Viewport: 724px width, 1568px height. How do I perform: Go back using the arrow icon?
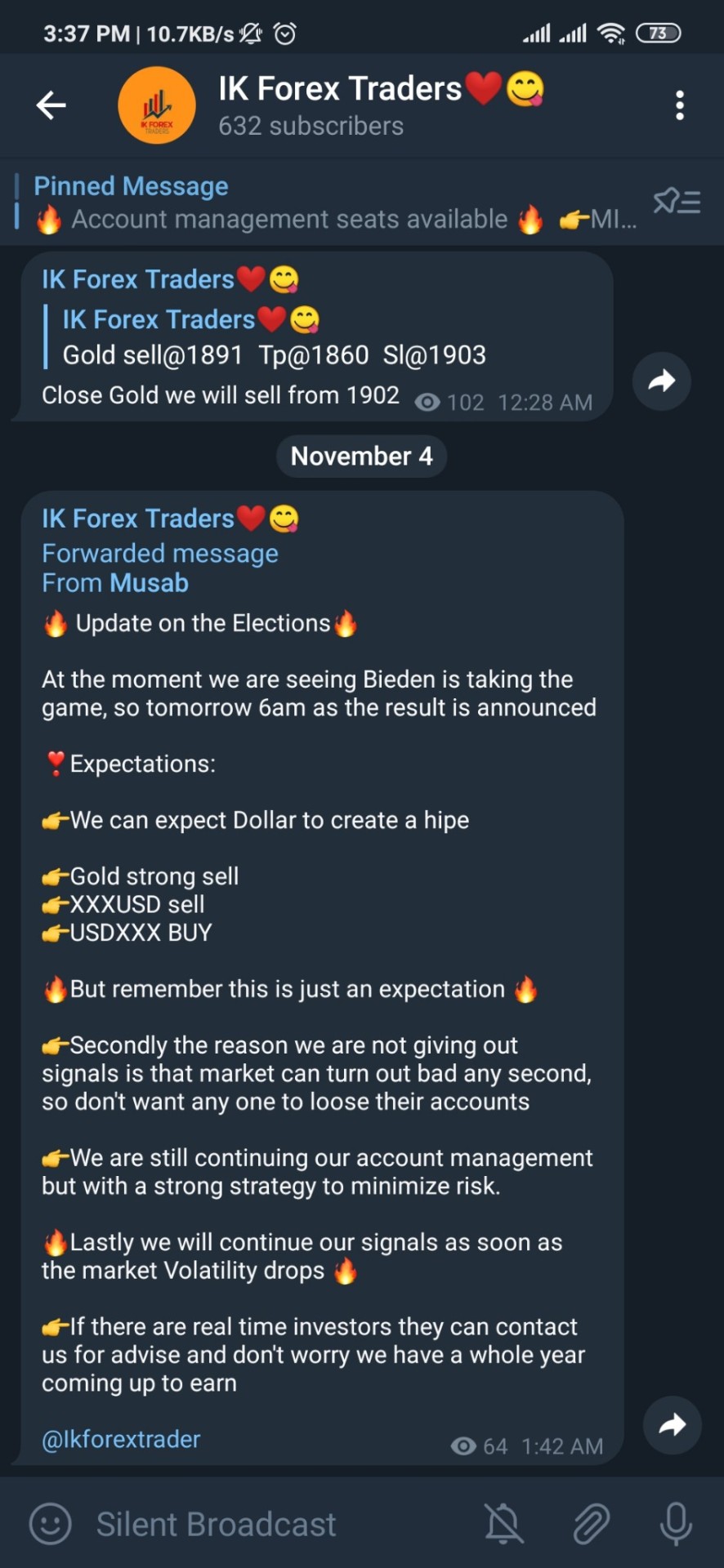click(x=51, y=105)
